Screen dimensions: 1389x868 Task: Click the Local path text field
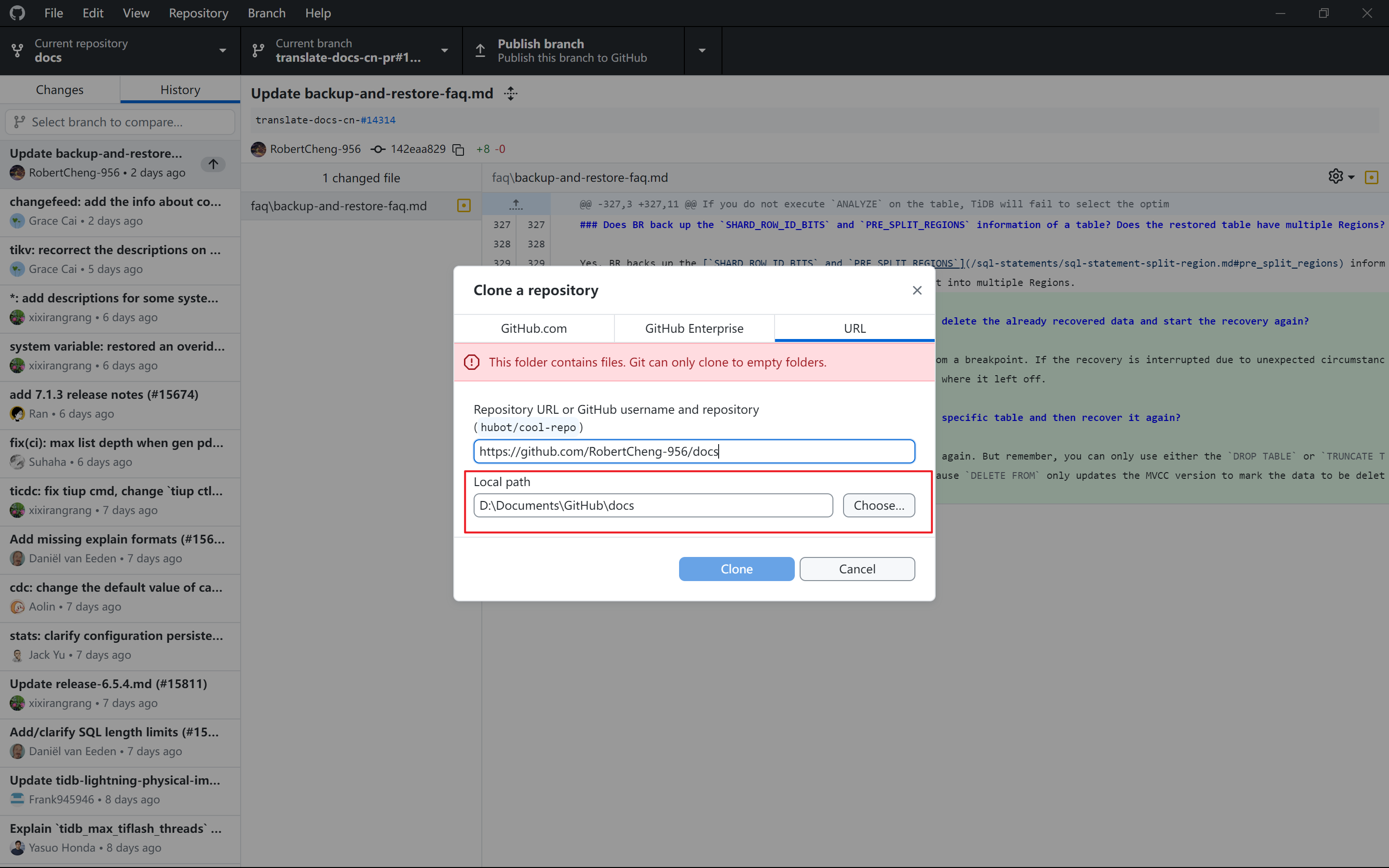[653, 505]
